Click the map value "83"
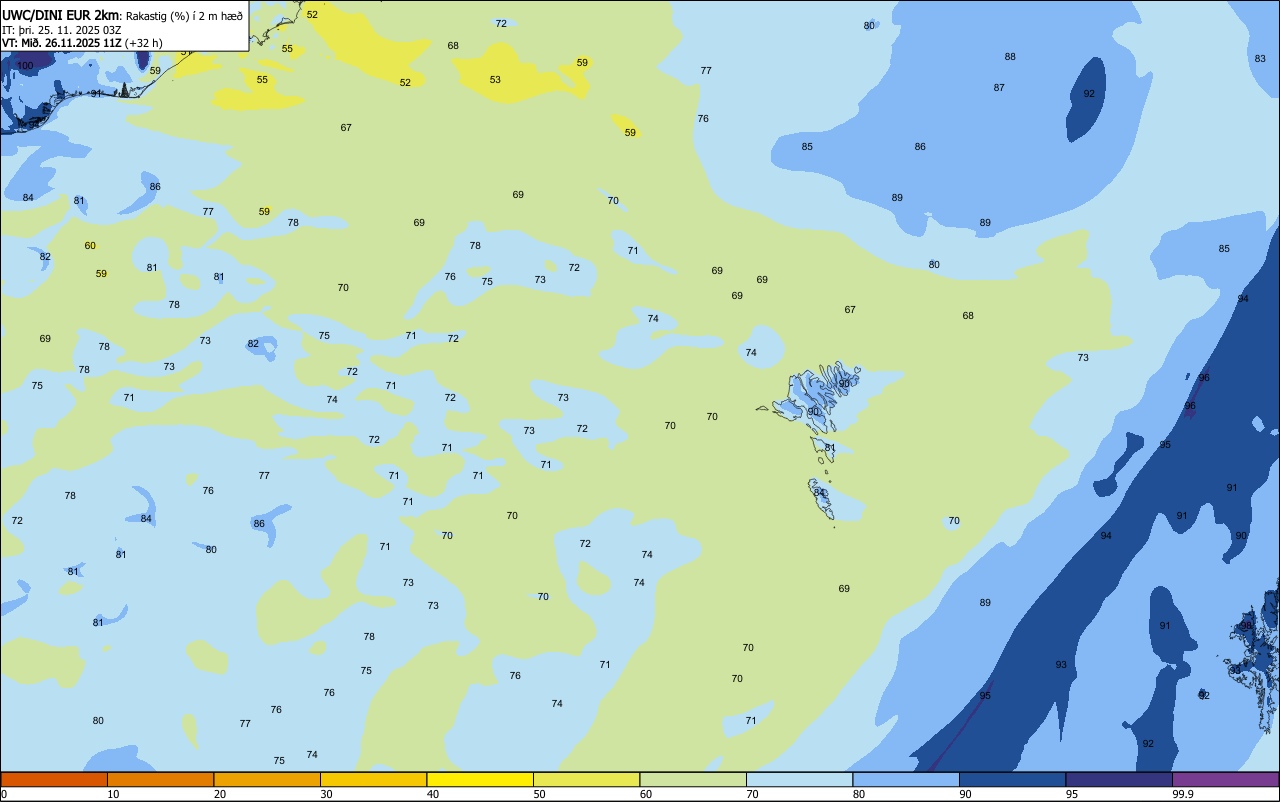Screen dimensions: 1280x802 click(1260, 59)
